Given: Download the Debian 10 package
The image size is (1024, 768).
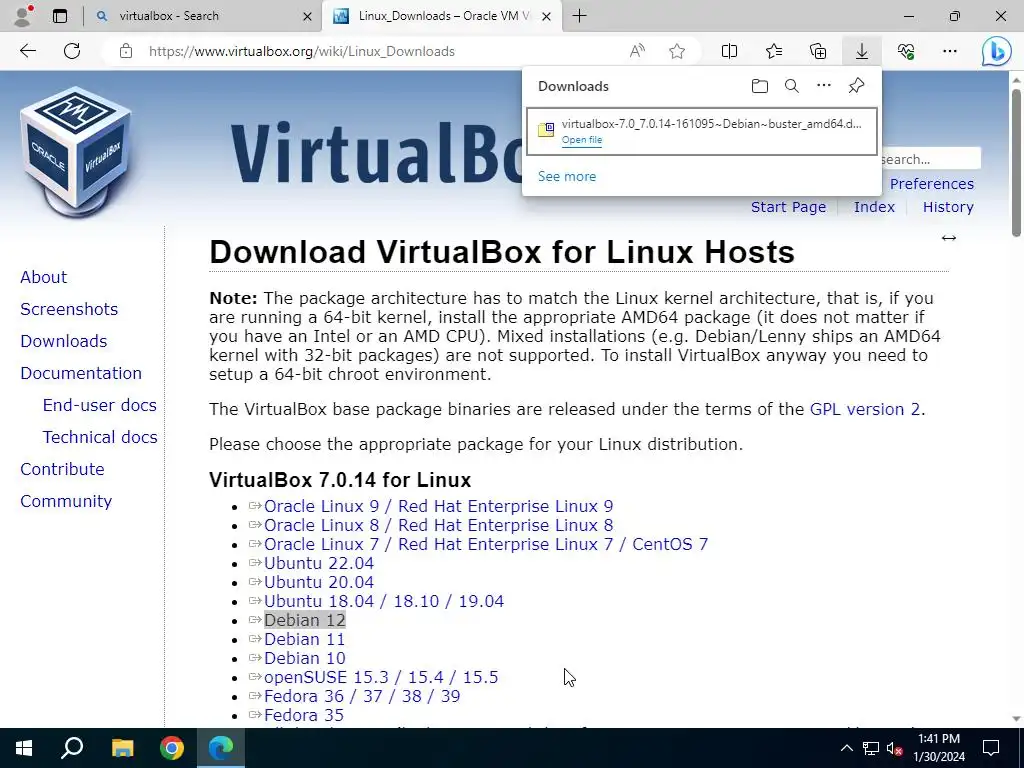Looking at the screenshot, I should click(x=304, y=658).
